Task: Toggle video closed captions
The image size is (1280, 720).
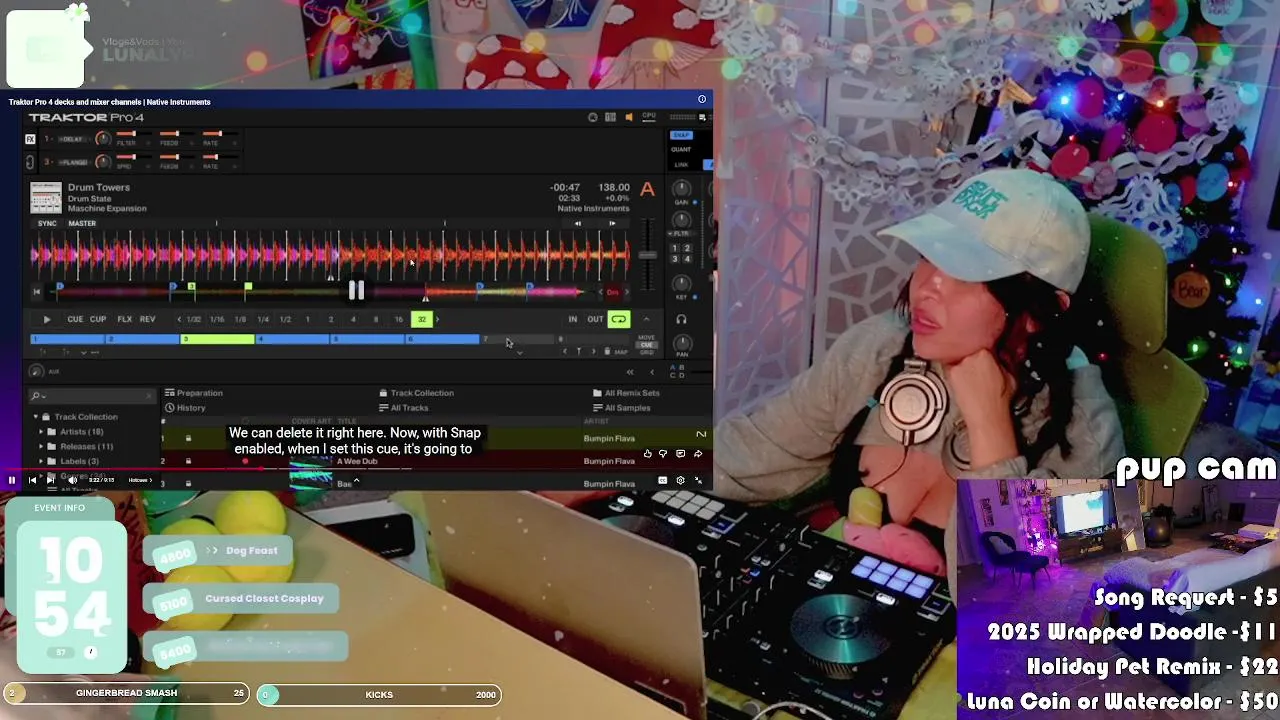Action: pyautogui.click(x=662, y=480)
